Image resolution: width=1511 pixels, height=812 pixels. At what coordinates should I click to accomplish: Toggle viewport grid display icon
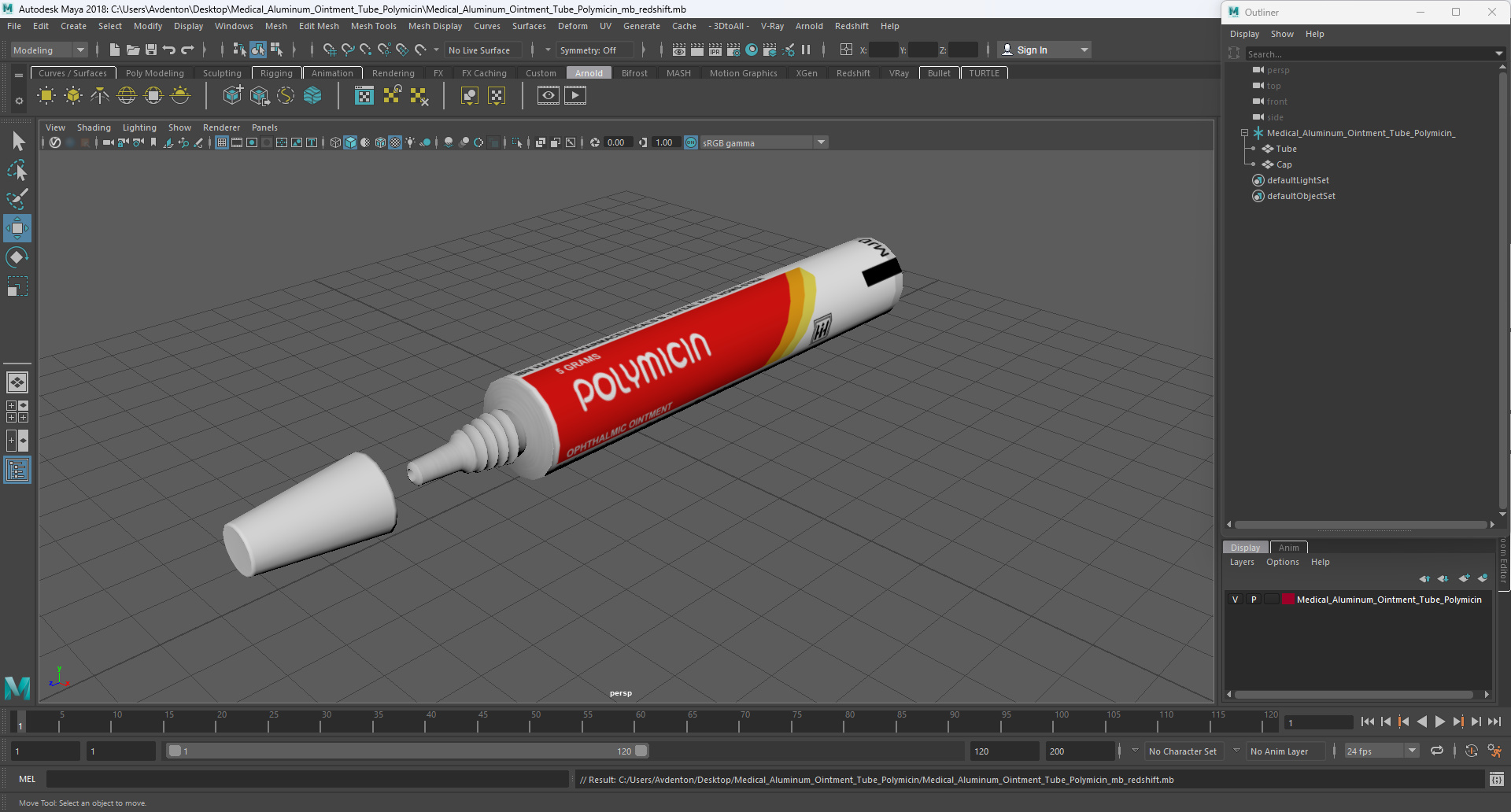click(222, 142)
